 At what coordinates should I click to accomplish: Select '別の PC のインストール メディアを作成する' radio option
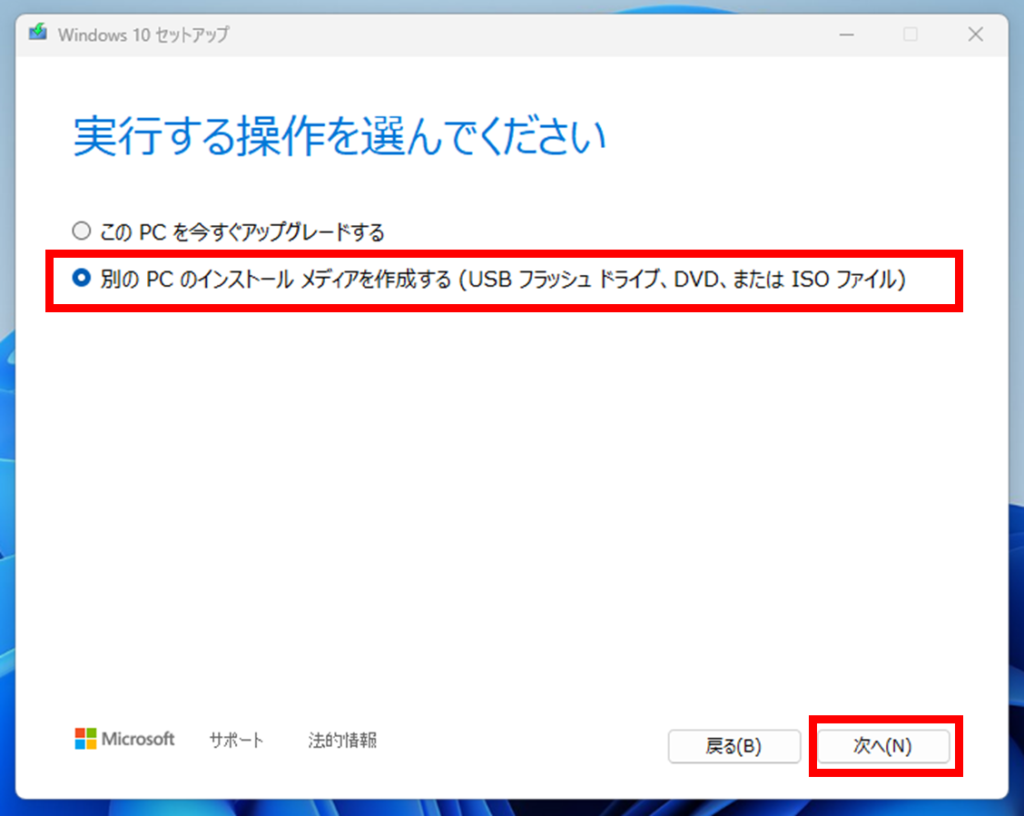tap(81, 278)
